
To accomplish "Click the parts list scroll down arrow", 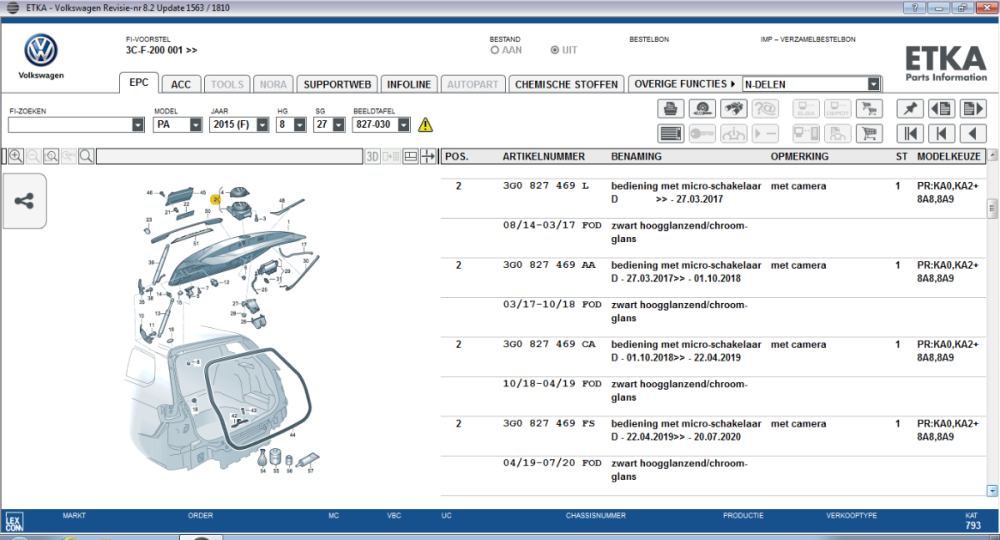I will click(x=992, y=490).
